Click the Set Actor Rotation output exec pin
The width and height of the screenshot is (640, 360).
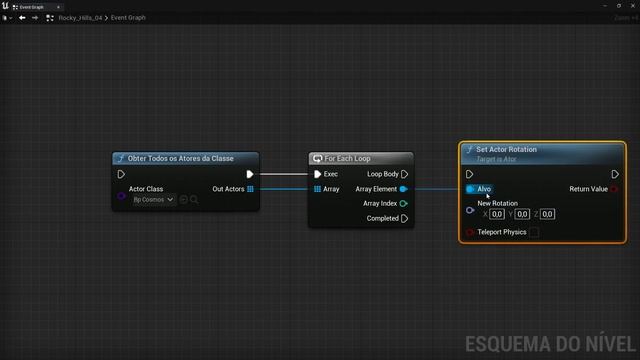[x=615, y=174]
